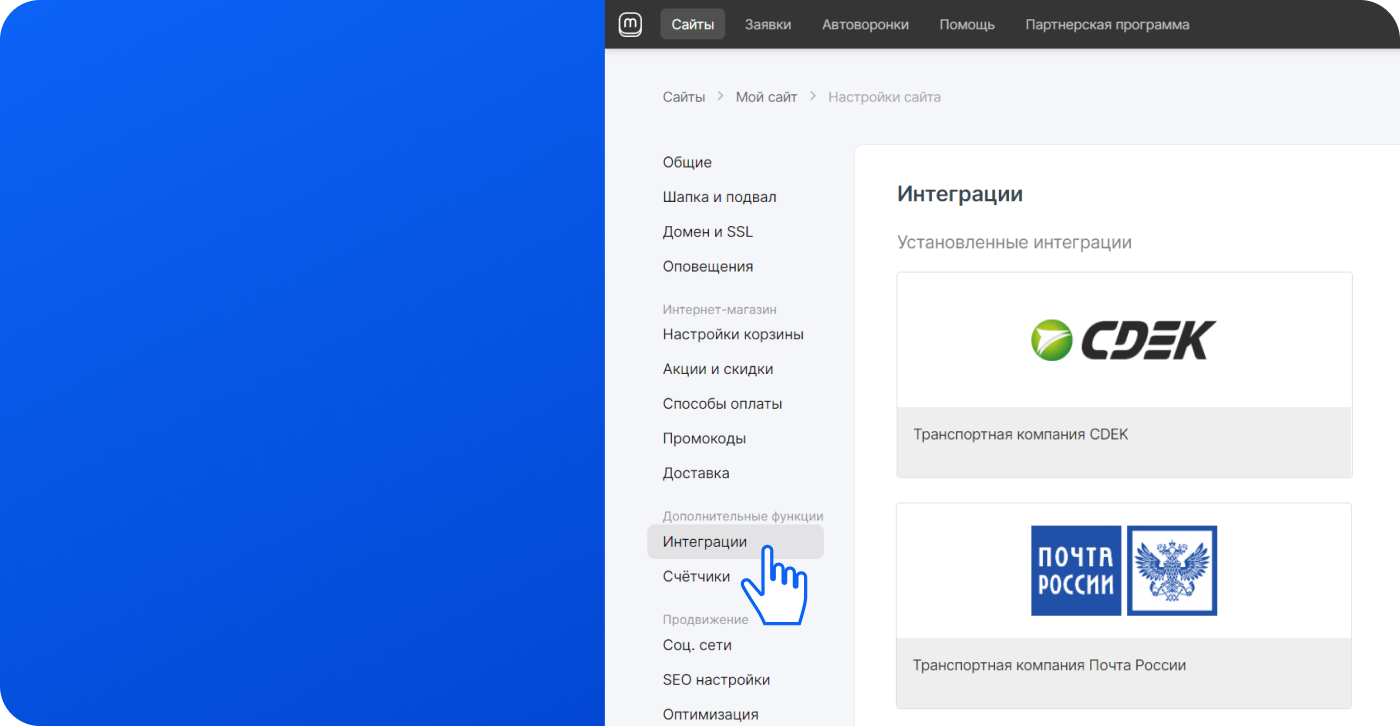This screenshot has width=1400, height=726.
Task: Open the Оповещения sidebar item
Action: pyautogui.click(x=708, y=266)
